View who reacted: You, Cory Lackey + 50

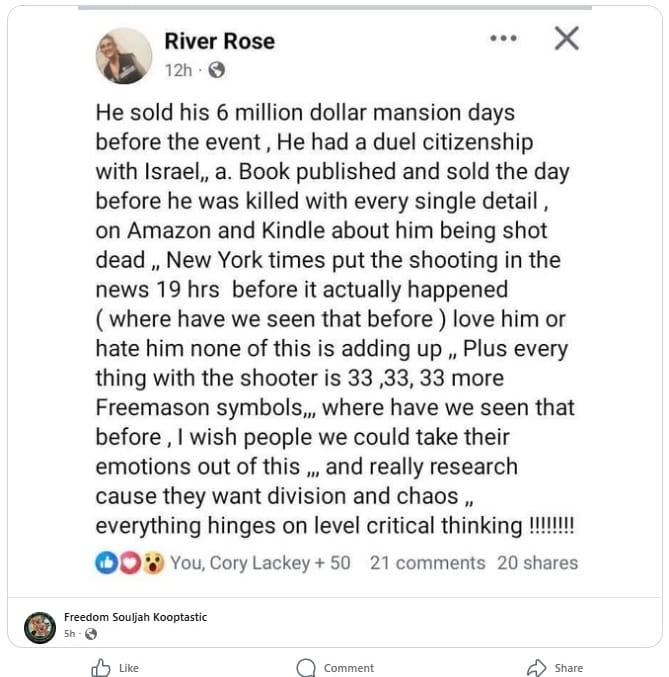260,563
